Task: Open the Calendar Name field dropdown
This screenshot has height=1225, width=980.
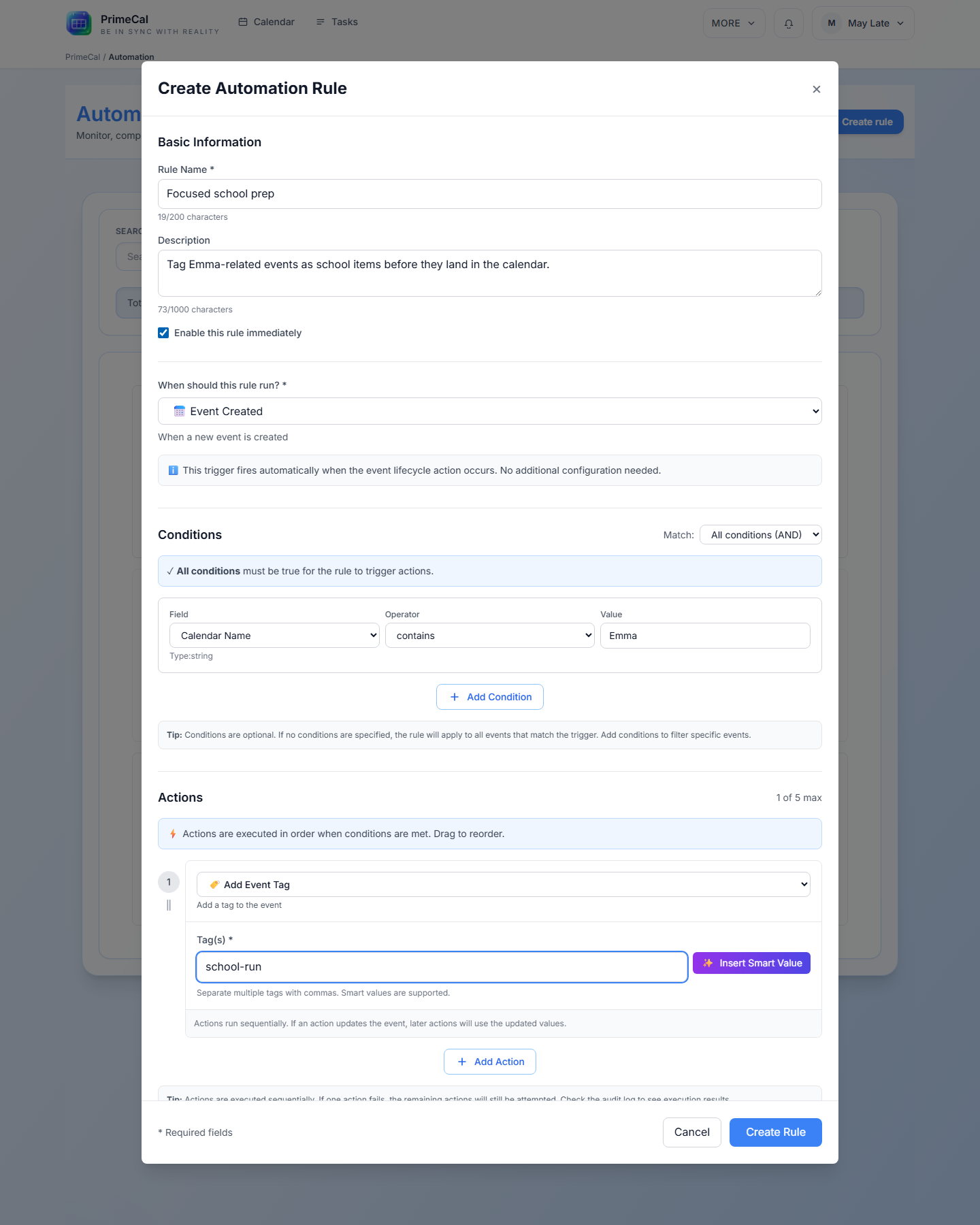Action: [274, 635]
